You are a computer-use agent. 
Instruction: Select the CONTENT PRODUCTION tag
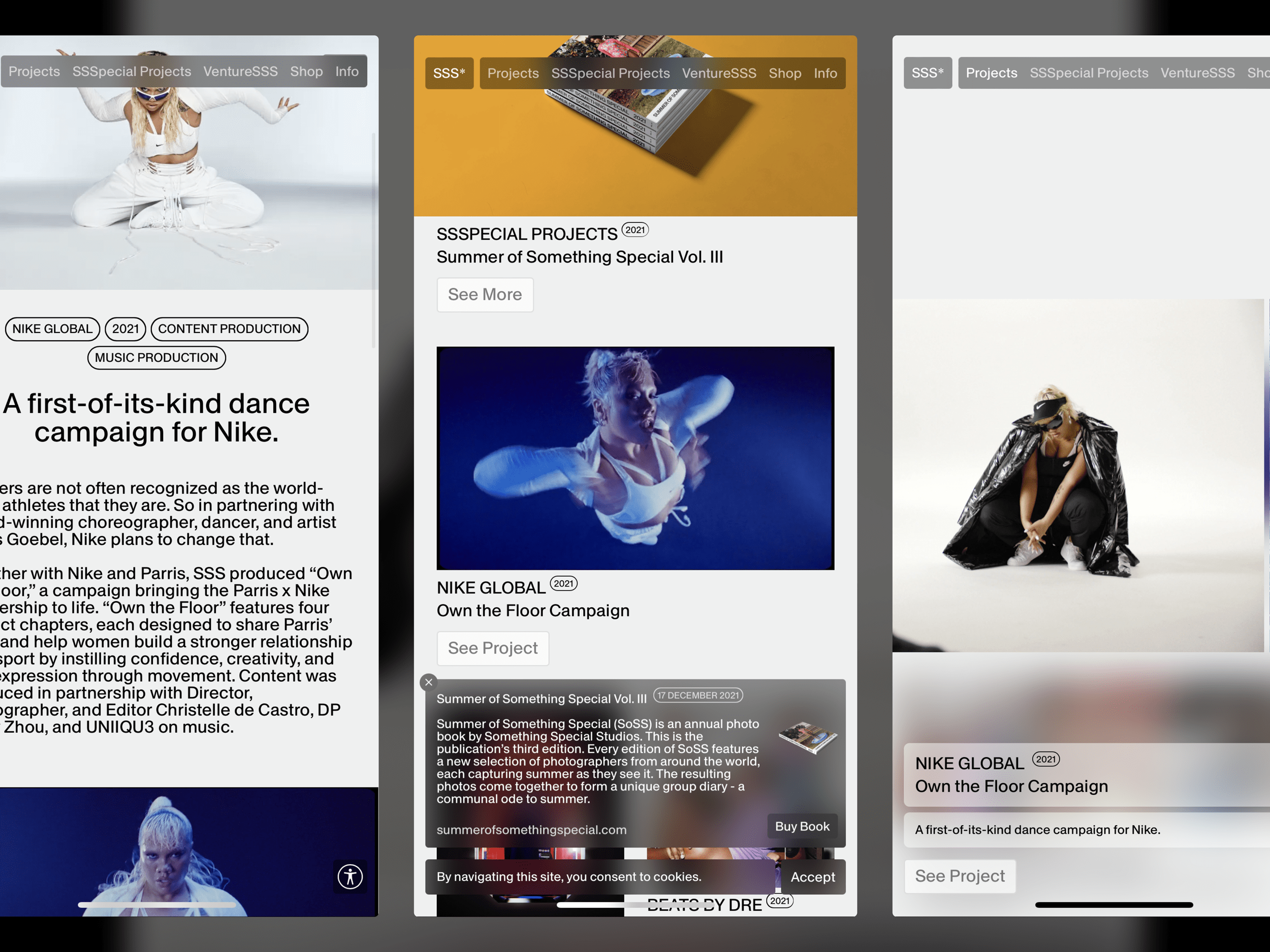click(x=229, y=329)
